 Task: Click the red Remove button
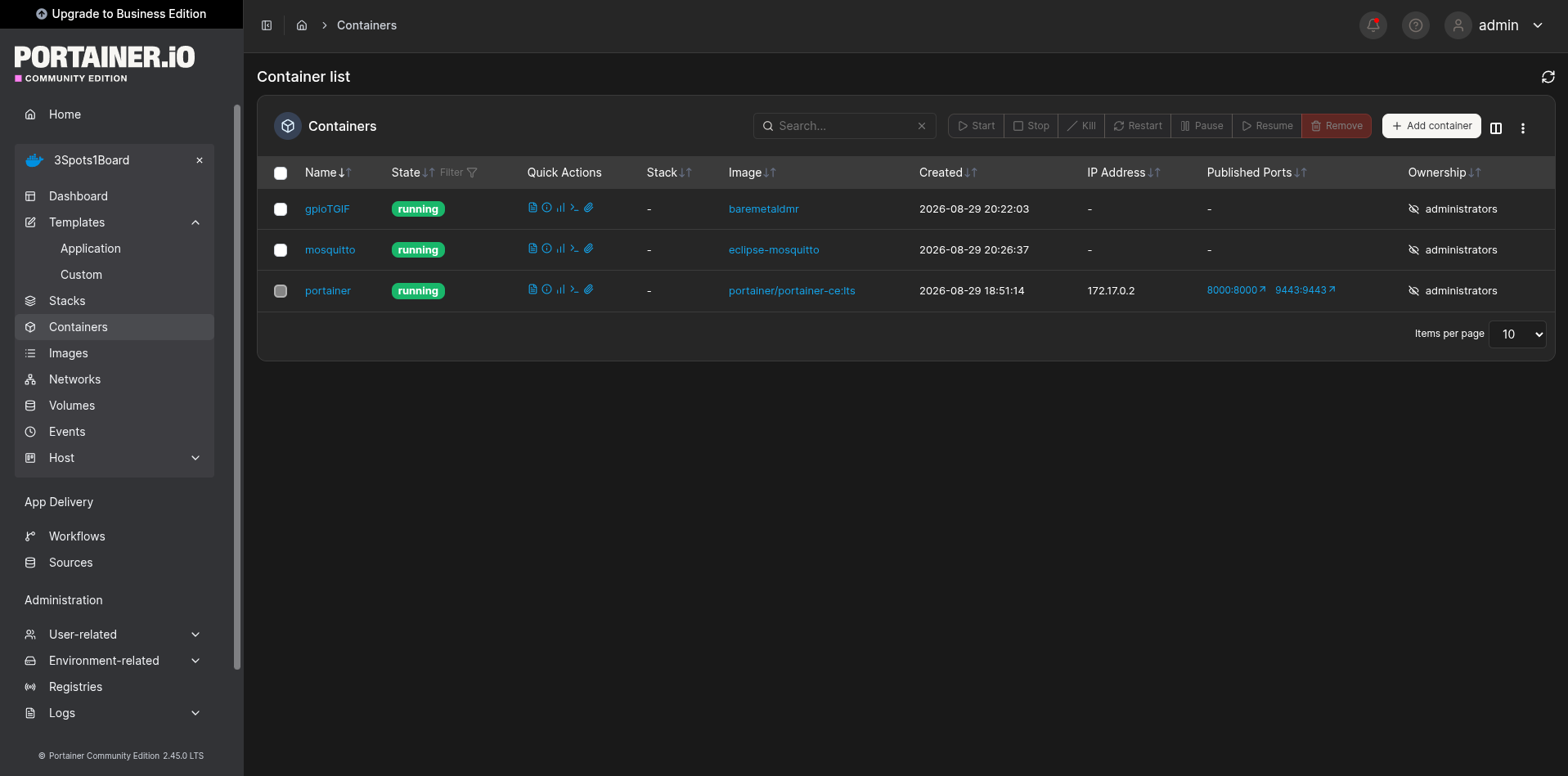click(1337, 126)
